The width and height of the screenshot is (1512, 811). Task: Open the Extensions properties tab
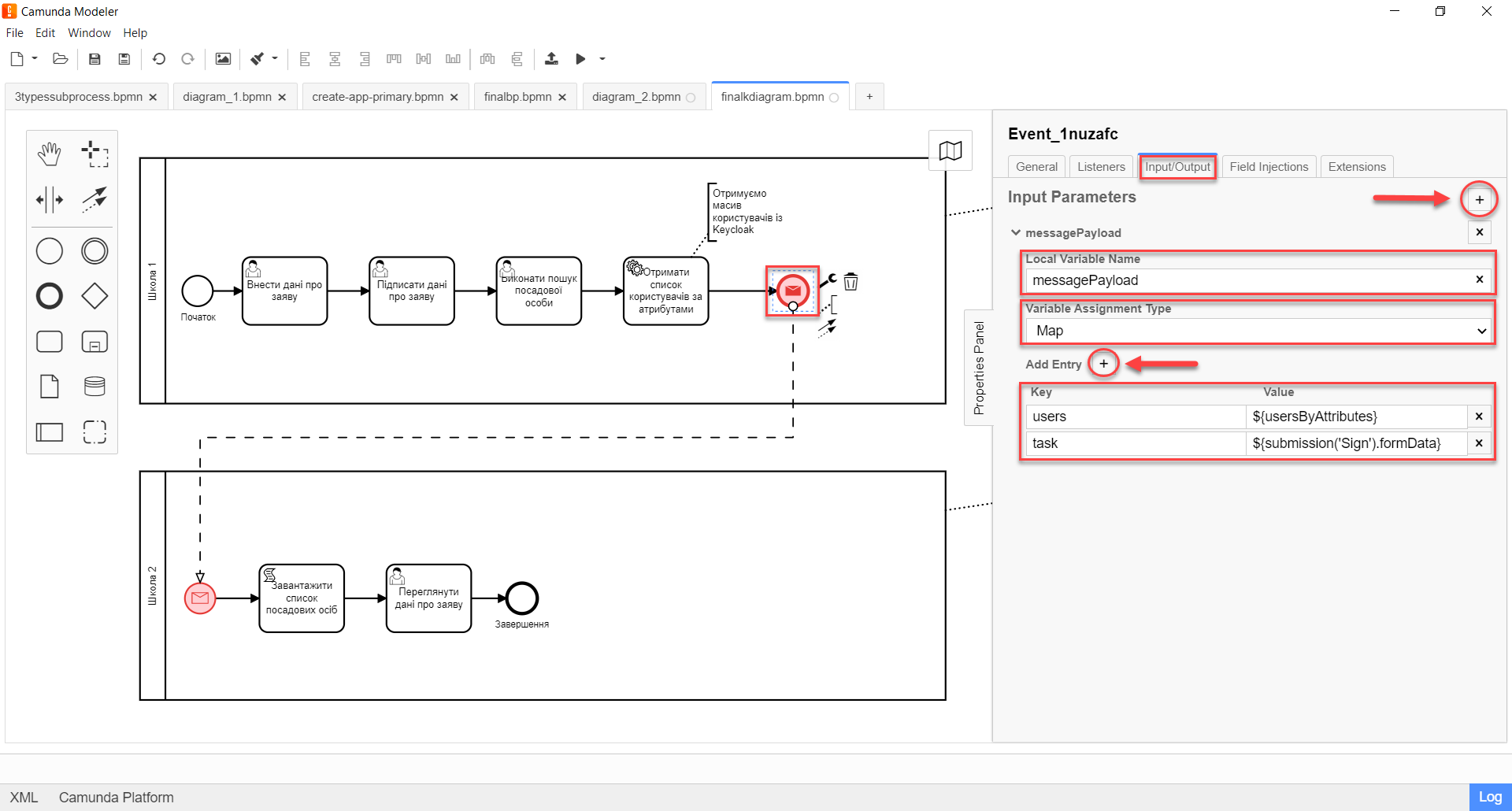coord(1357,167)
